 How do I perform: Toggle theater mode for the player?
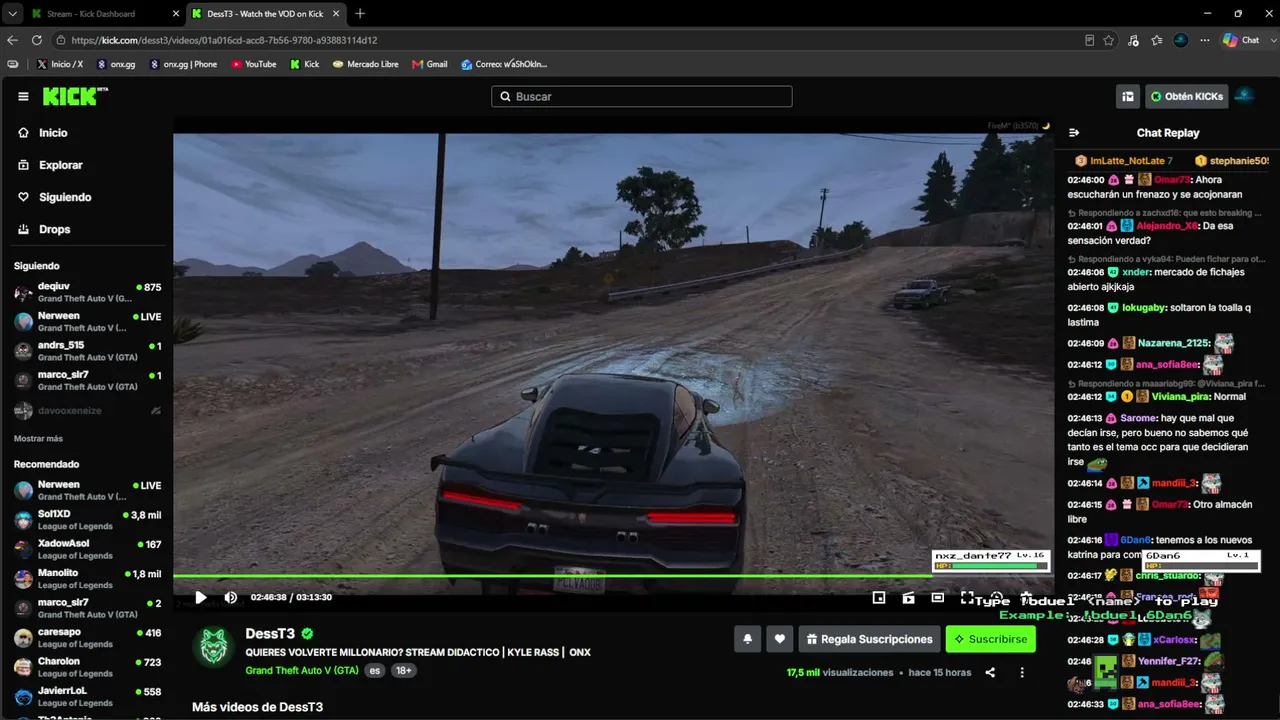pos(937,598)
